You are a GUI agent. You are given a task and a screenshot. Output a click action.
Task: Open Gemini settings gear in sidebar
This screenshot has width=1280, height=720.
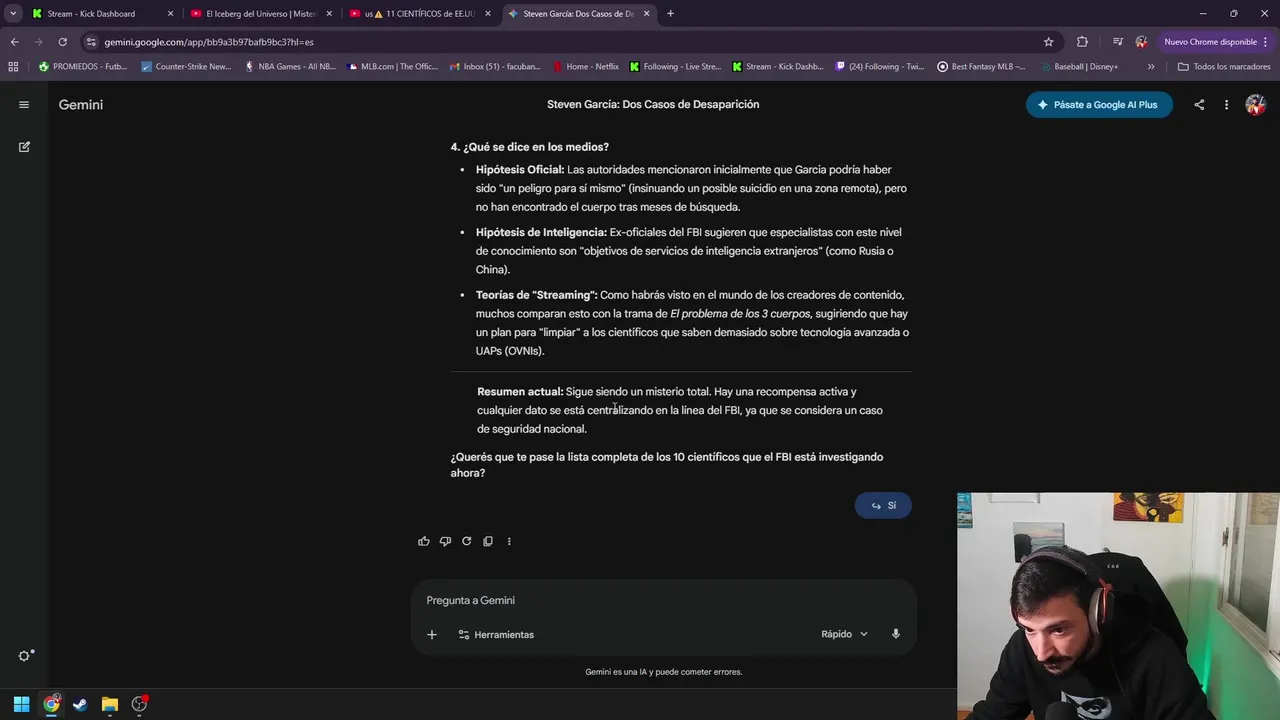[x=25, y=656]
